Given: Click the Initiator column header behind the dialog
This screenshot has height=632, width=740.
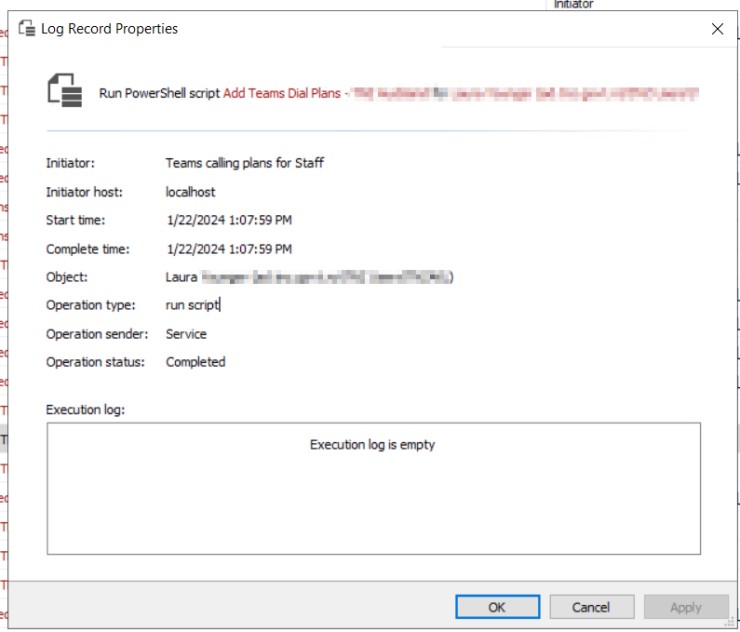Looking at the screenshot, I should point(573,5).
